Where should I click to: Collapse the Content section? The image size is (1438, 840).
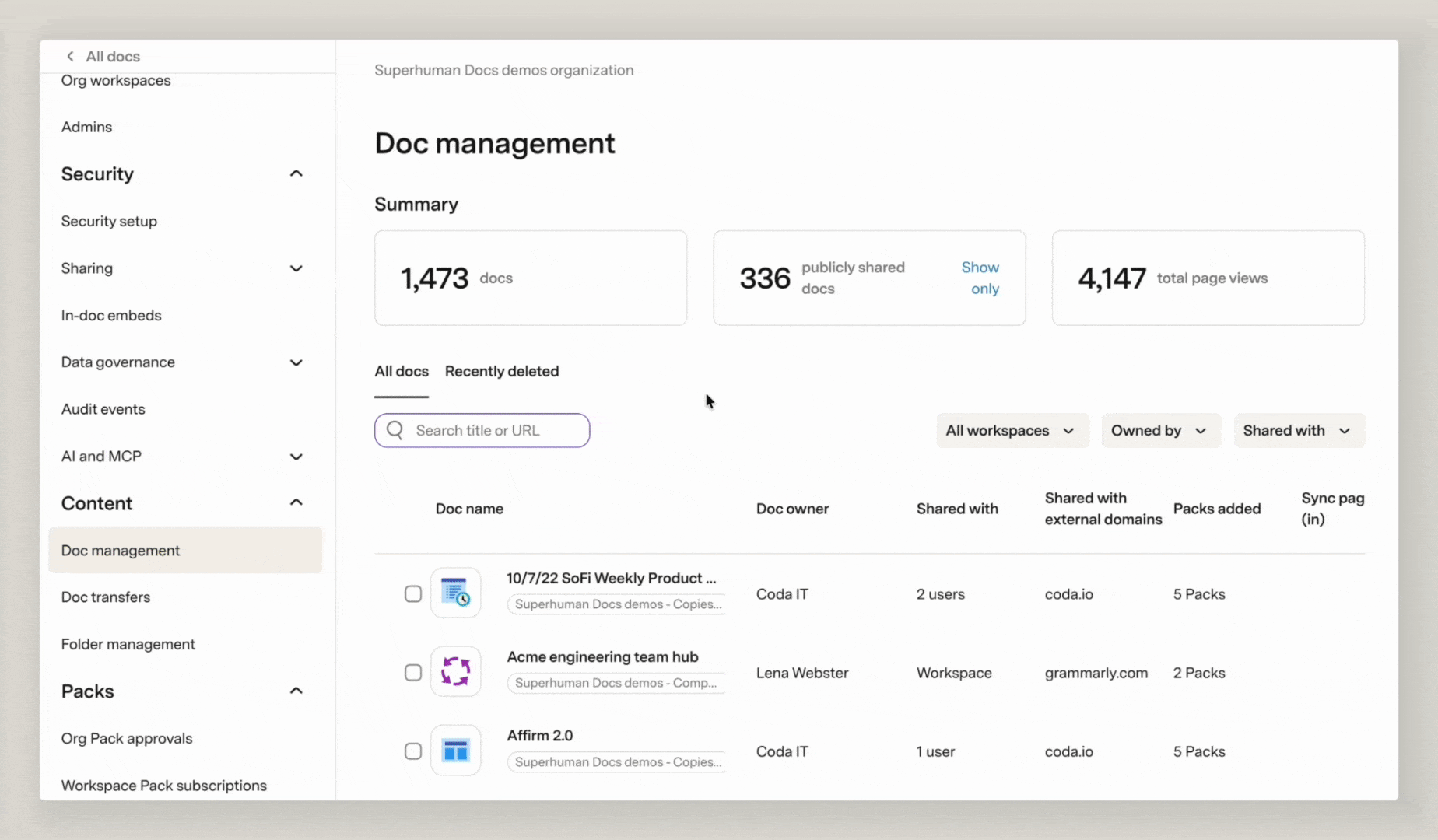pyautogui.click(x=296, y=502)
